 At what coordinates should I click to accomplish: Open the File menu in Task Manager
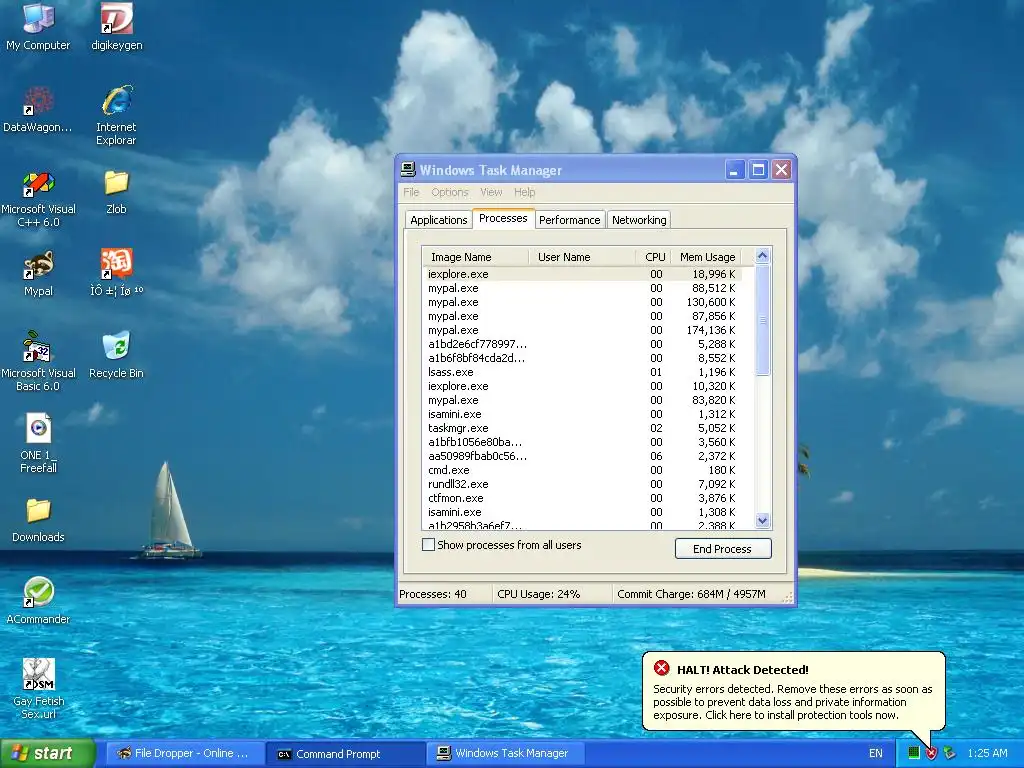(411, 192)
